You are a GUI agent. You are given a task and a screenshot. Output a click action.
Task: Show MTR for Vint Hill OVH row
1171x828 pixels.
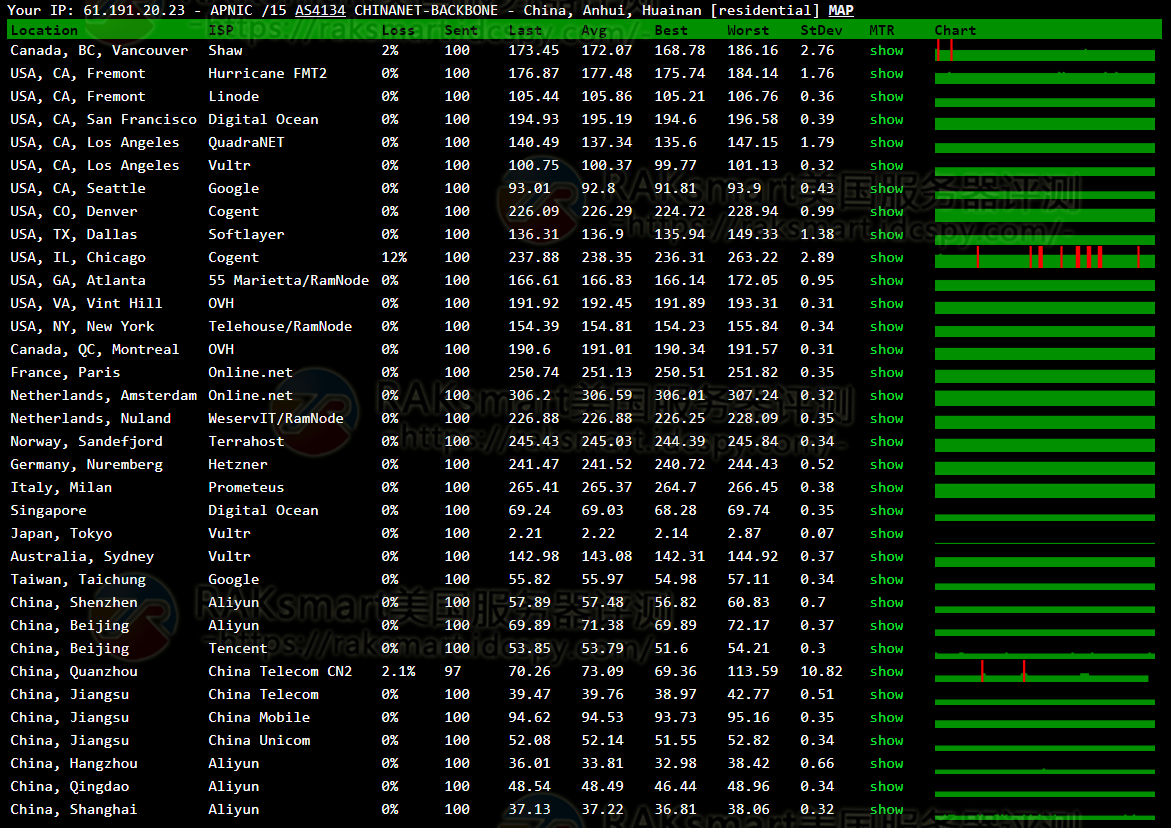pyautogui.click(x=886, y=304)
